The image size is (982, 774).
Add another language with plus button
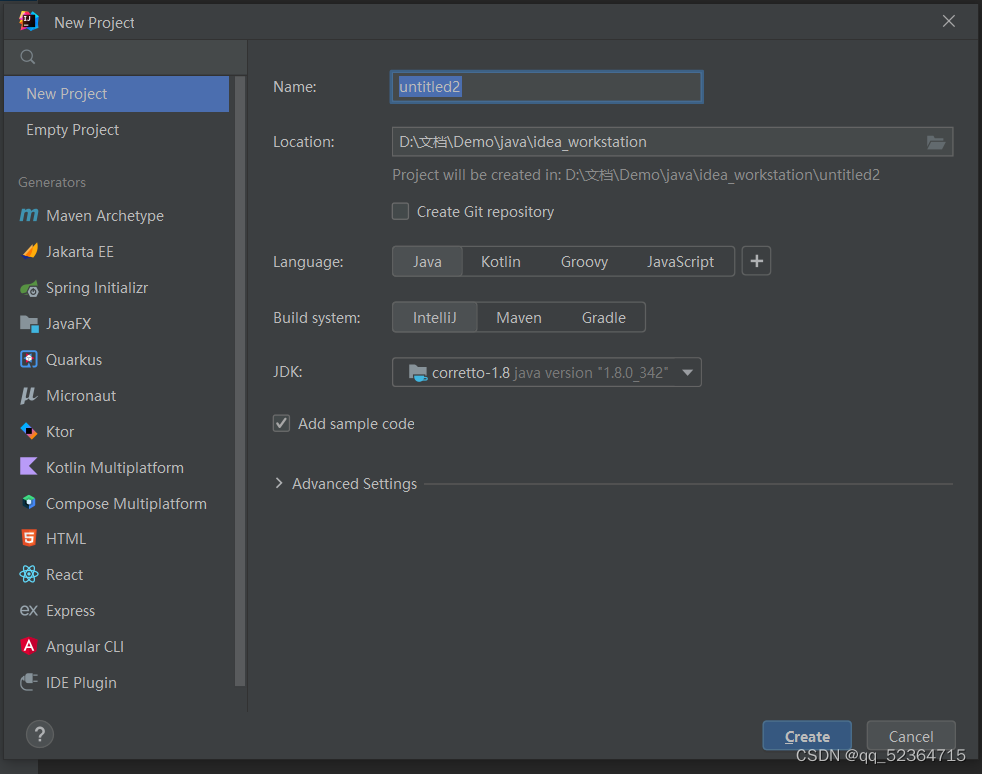coord(757,261)
